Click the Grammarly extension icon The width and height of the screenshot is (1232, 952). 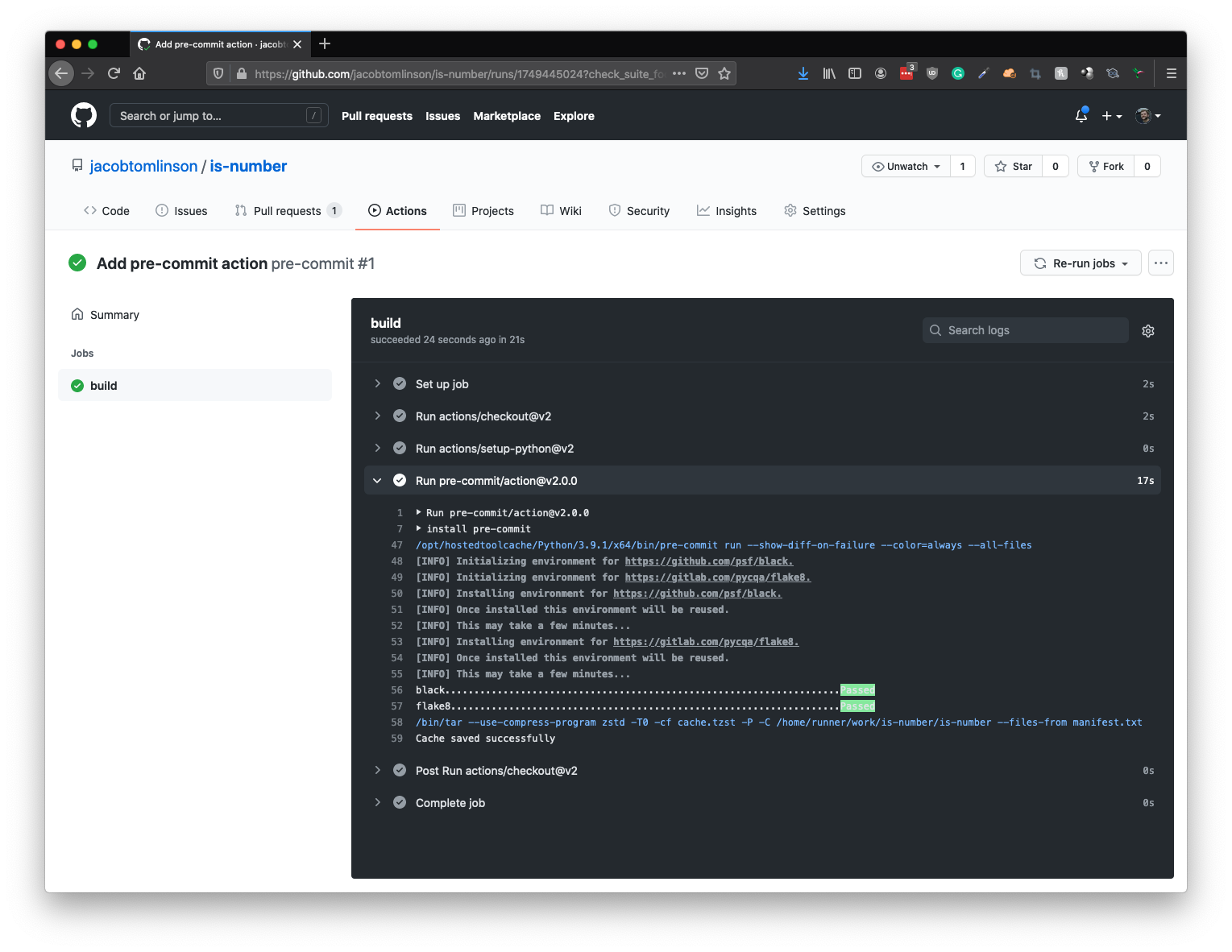pos(957,72)
